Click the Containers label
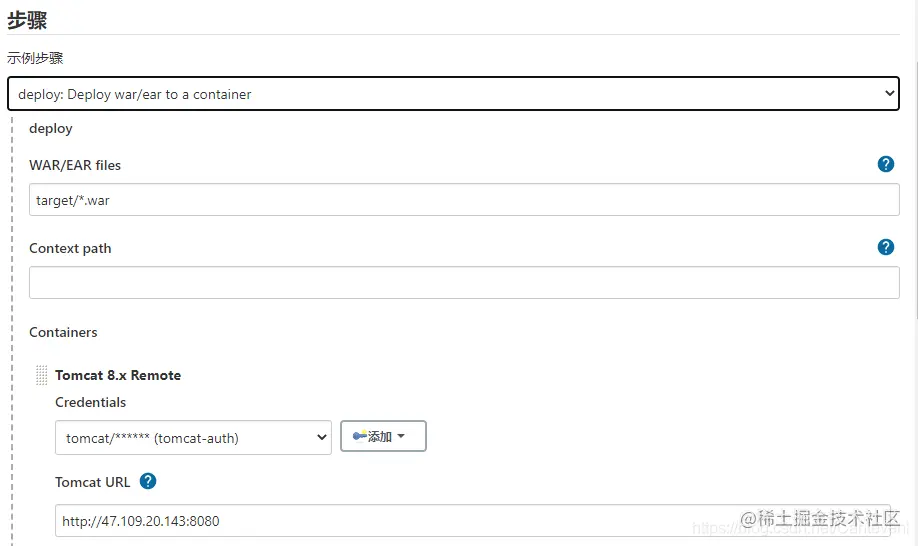918x546 pixels. click(x=63, y=332)
